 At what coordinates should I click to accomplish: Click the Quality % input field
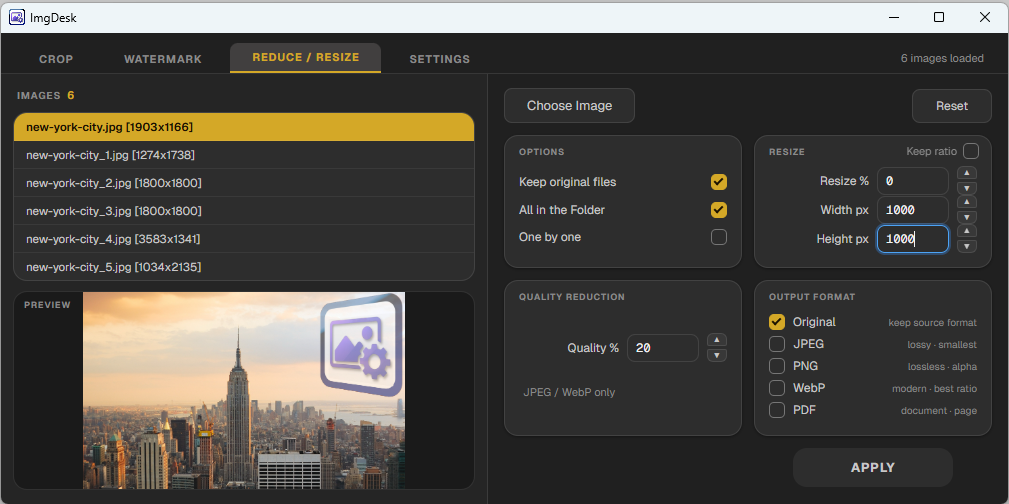[x=663, y=348]
